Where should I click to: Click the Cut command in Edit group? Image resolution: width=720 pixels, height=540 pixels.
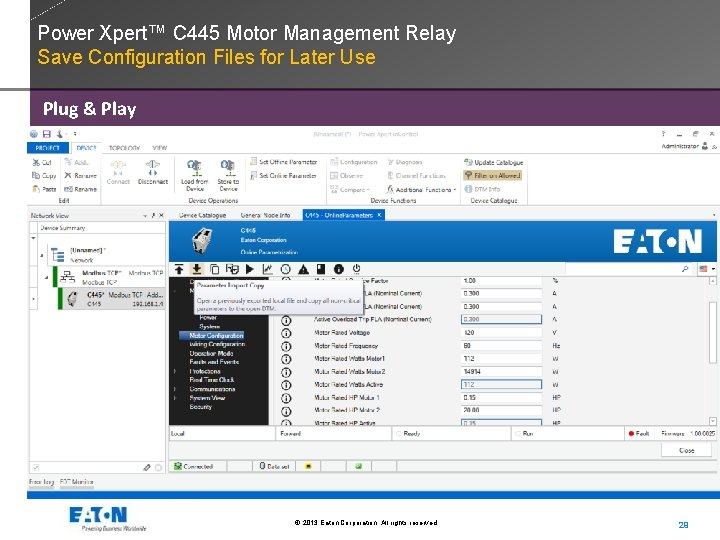[42, 163]
